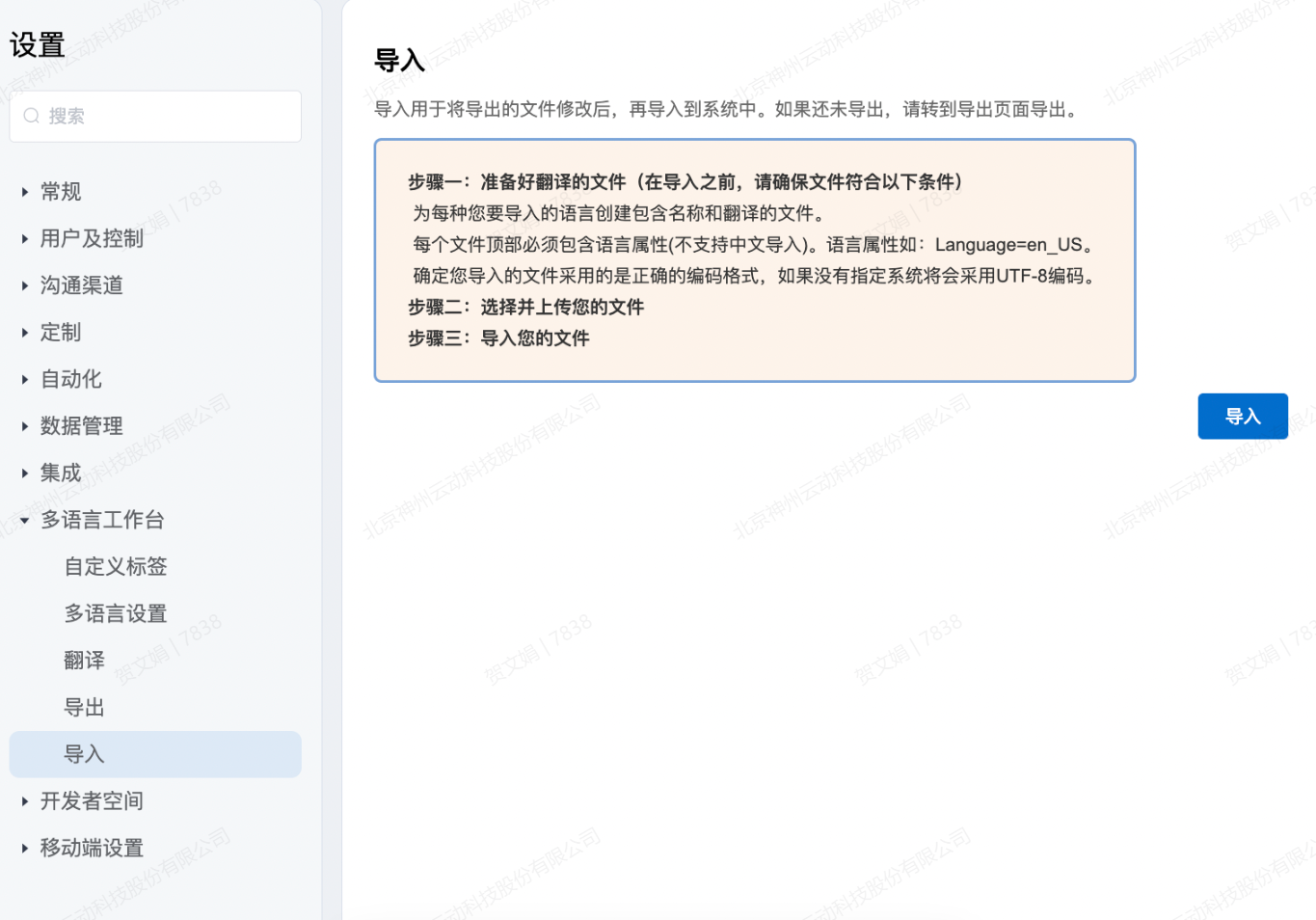1316x920 pixels.
Task: Click the 多语言工作台 label in sidebar
Action: (102, 520)
